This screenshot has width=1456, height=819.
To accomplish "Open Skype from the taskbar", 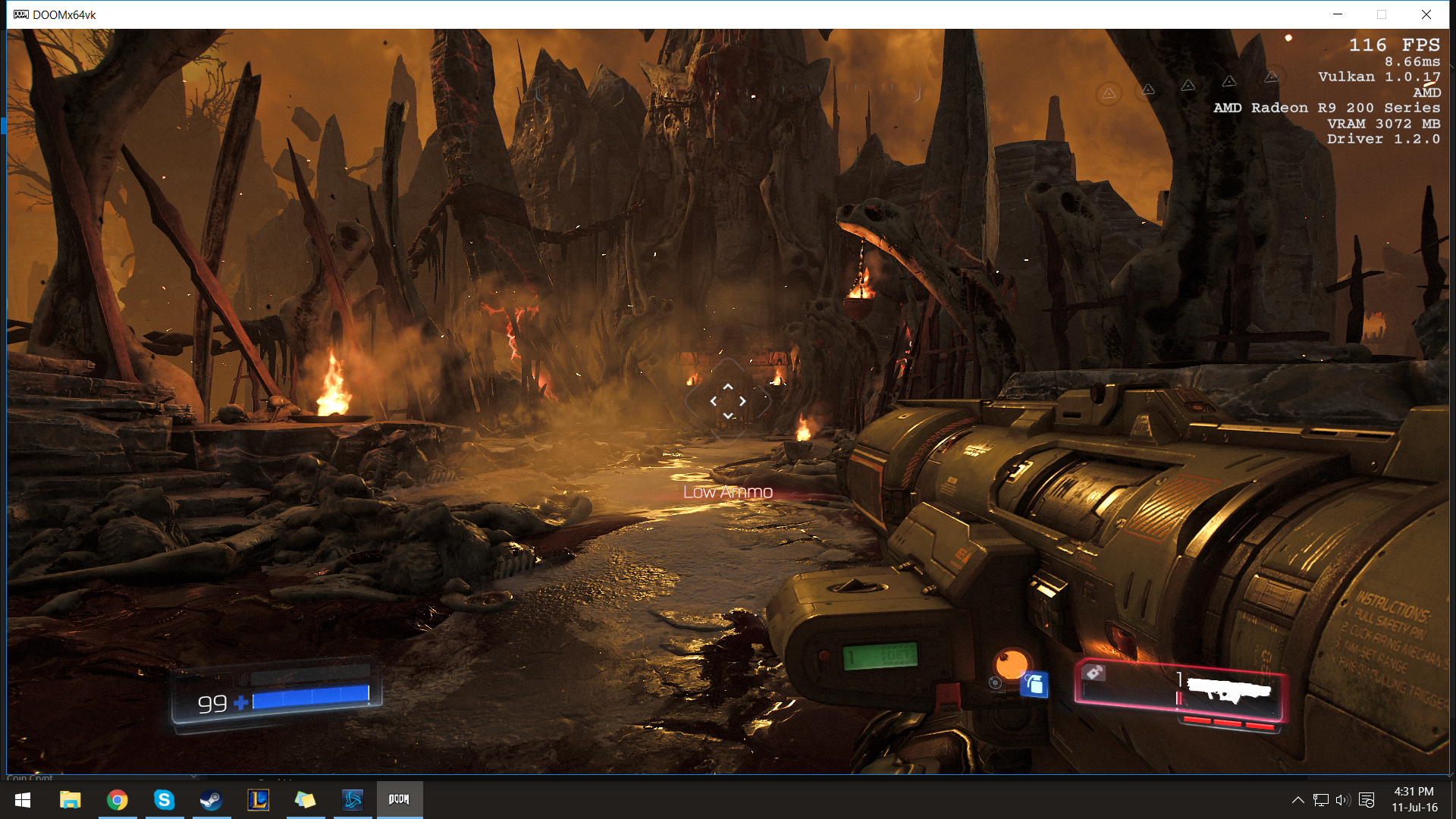I will 165,799.
